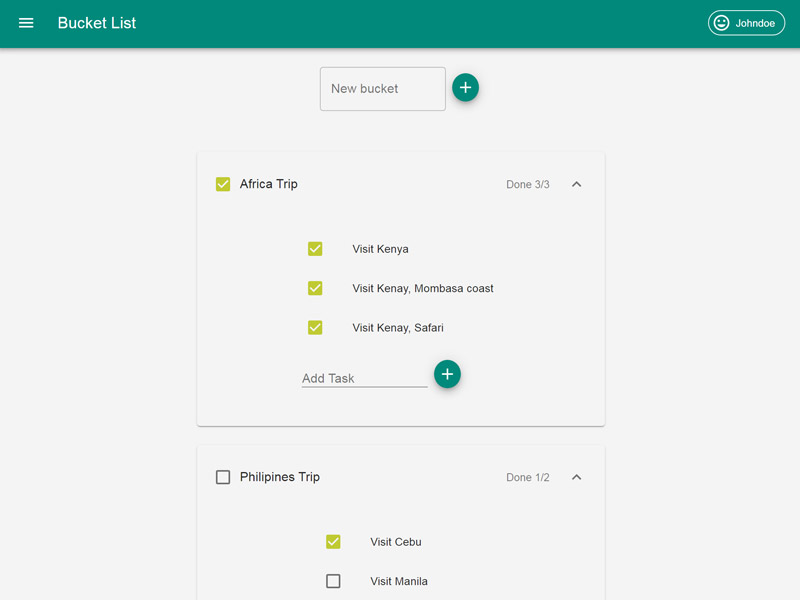Uncheck the Visit Kenya task
The image size is (800, 600).
(x=315, y=249)
